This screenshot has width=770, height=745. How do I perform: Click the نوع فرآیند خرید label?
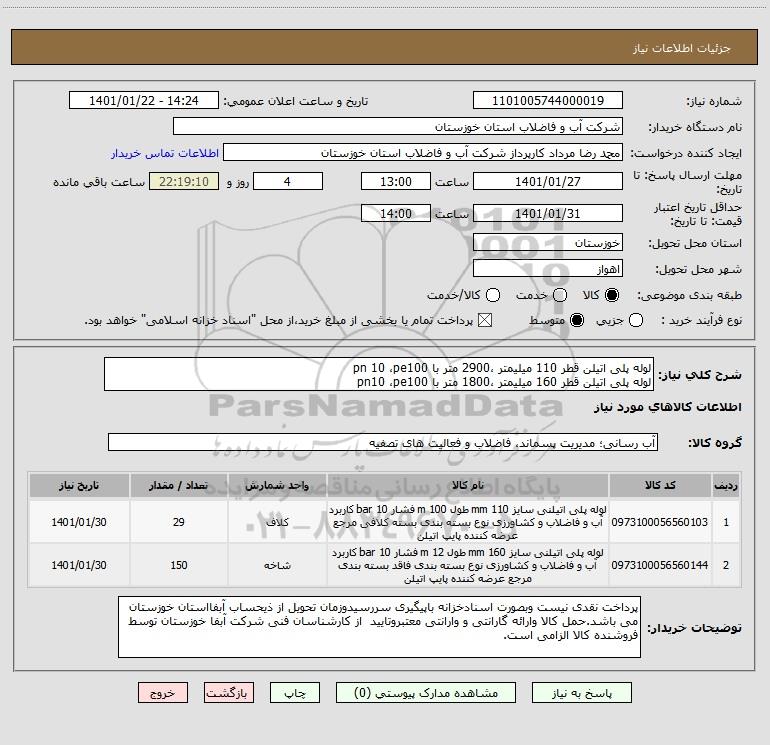[x=701, y=320]
